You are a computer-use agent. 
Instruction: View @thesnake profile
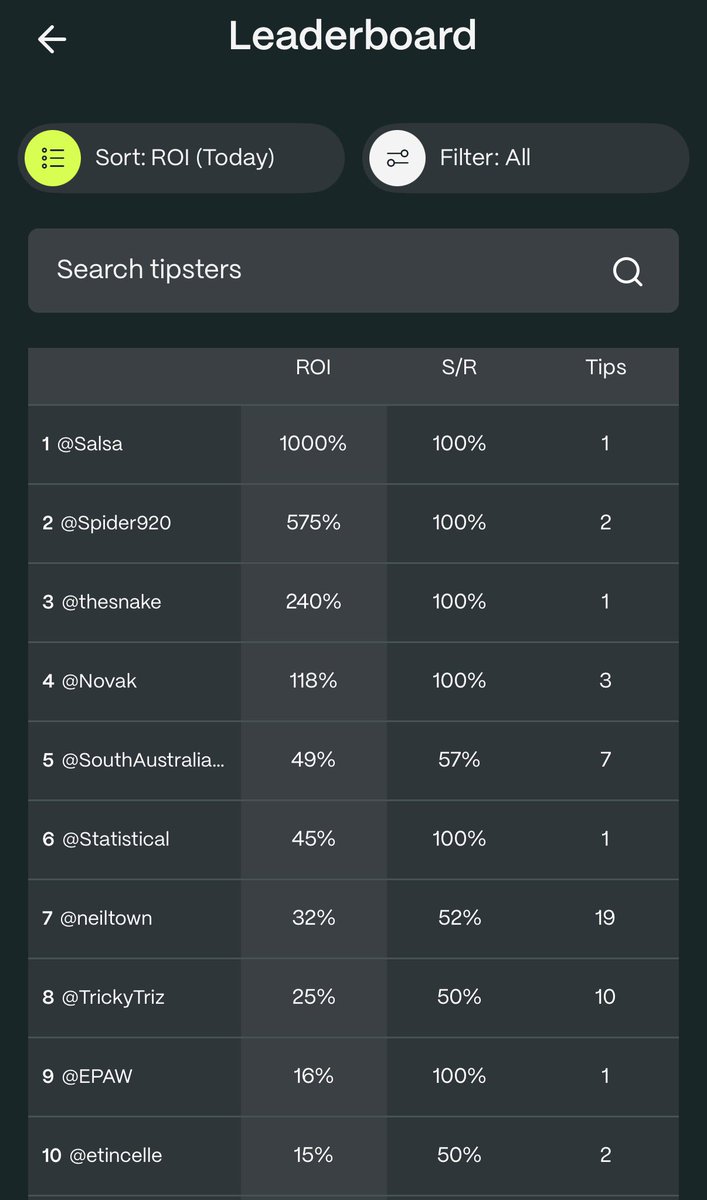353,602
